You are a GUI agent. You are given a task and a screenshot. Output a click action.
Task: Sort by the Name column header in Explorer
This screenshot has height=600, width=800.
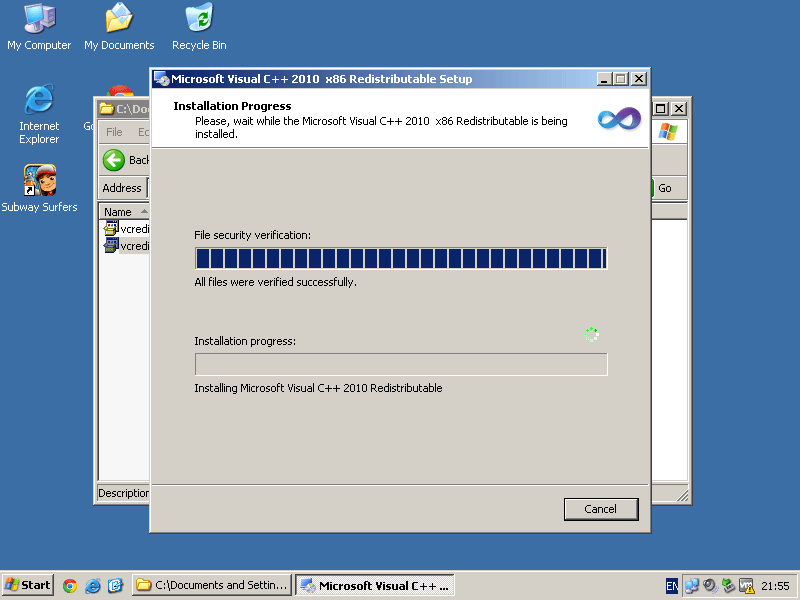click(124, 211)
